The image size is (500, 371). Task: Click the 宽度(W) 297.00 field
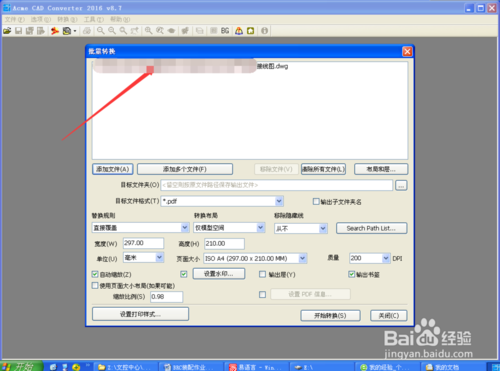[x=143, y=243]
